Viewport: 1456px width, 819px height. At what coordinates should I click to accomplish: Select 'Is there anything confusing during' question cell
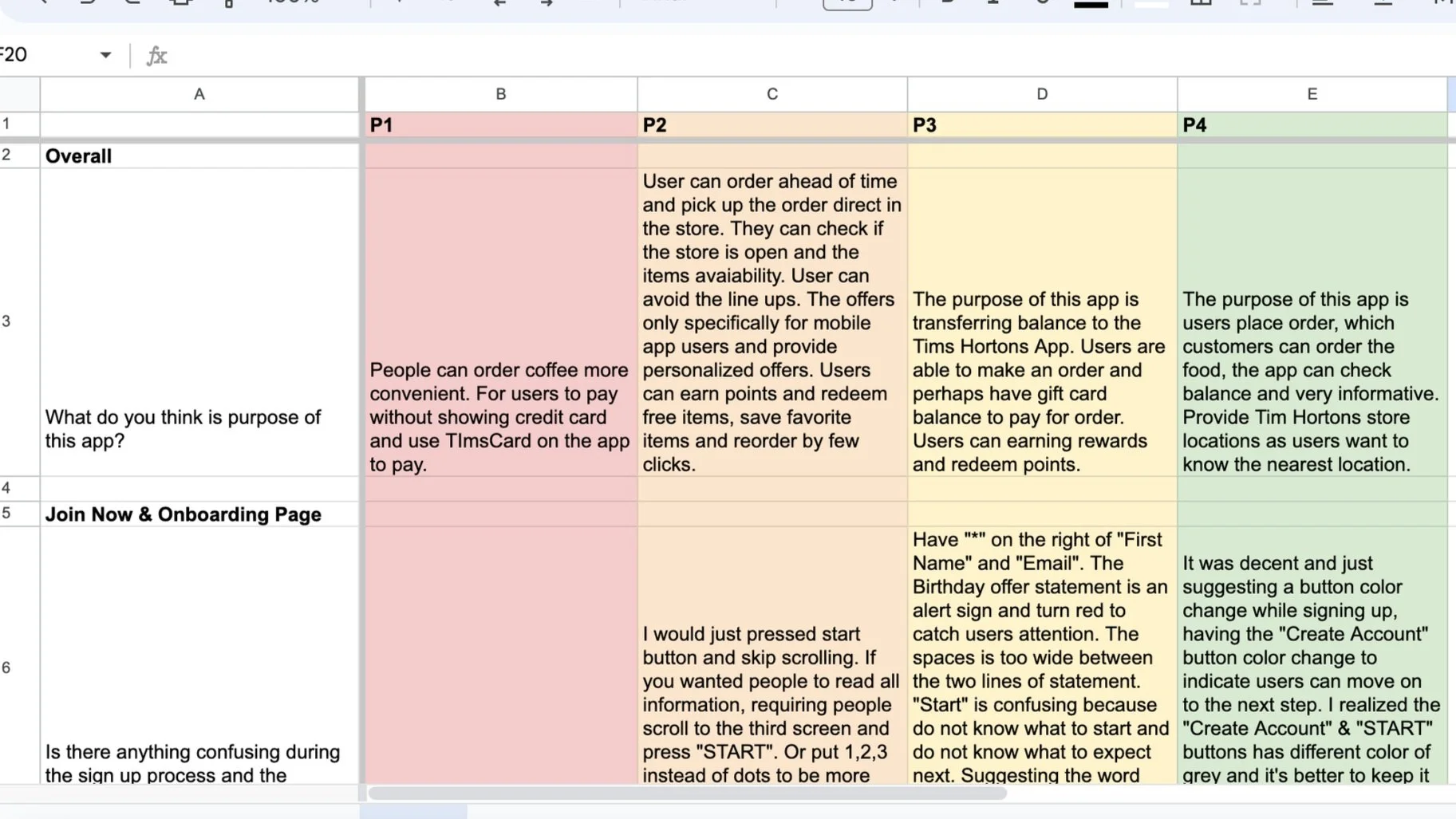coord(199,656)
